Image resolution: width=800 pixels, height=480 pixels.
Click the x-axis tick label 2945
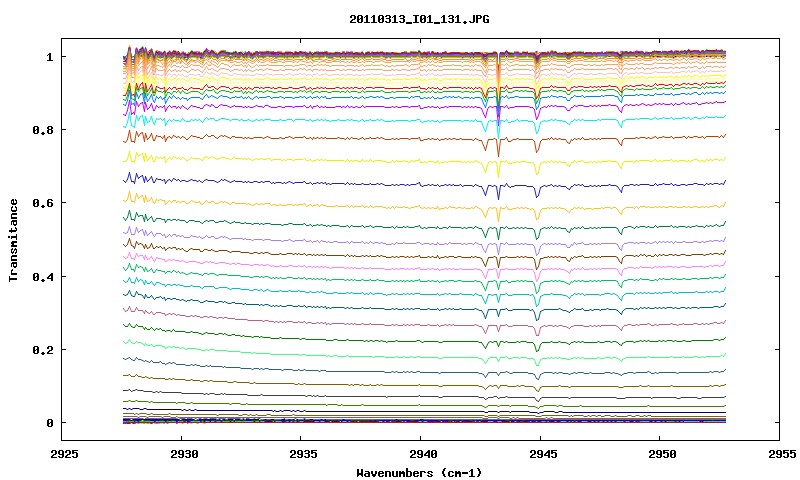[542, 454]
